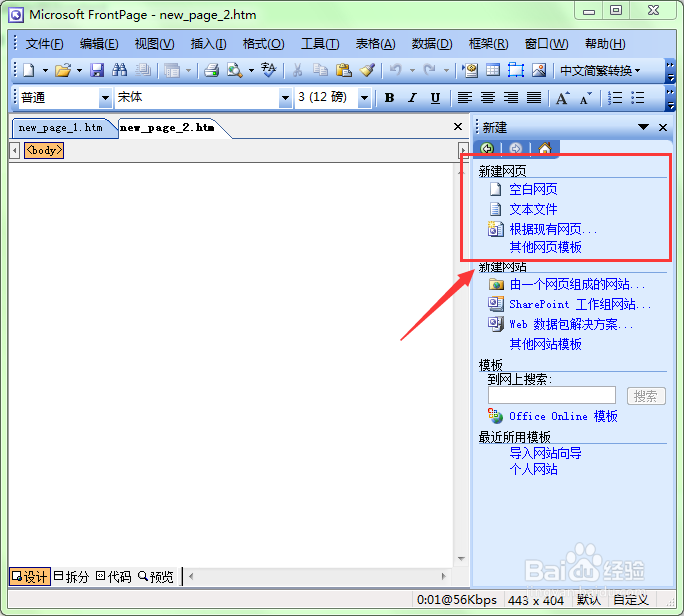The width and height of the screenshot is (684, 616).
Task: Click task pane Back arrow icon
Action: (487, 149)
